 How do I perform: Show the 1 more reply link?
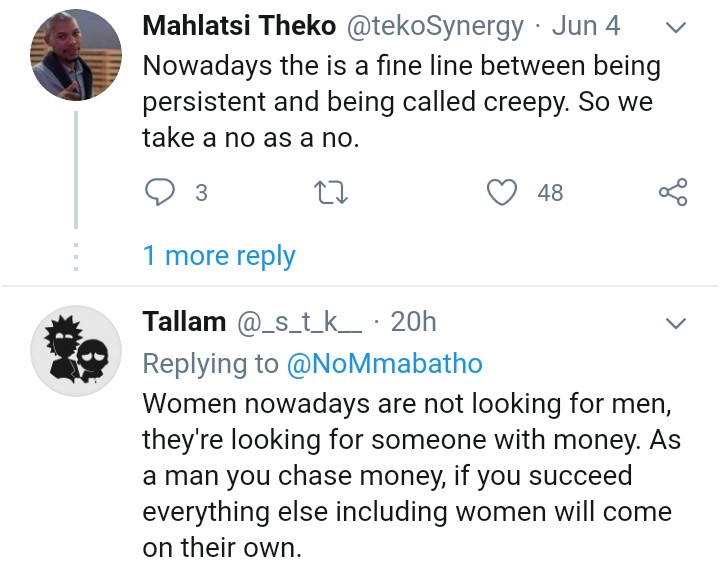point(219,256)
